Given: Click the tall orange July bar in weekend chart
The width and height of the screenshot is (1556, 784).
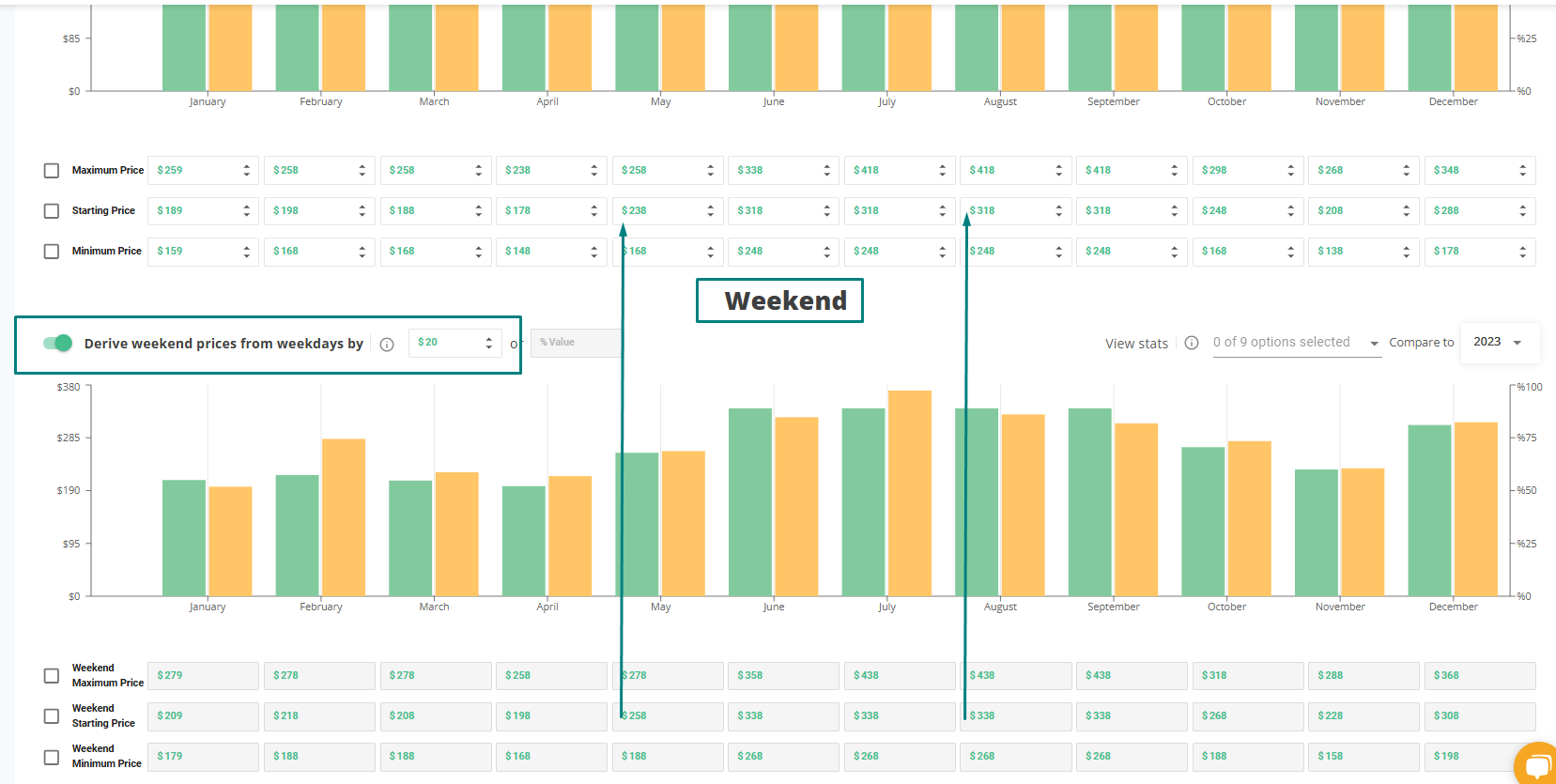Looking at the screenshot, I should coord(909,493).
